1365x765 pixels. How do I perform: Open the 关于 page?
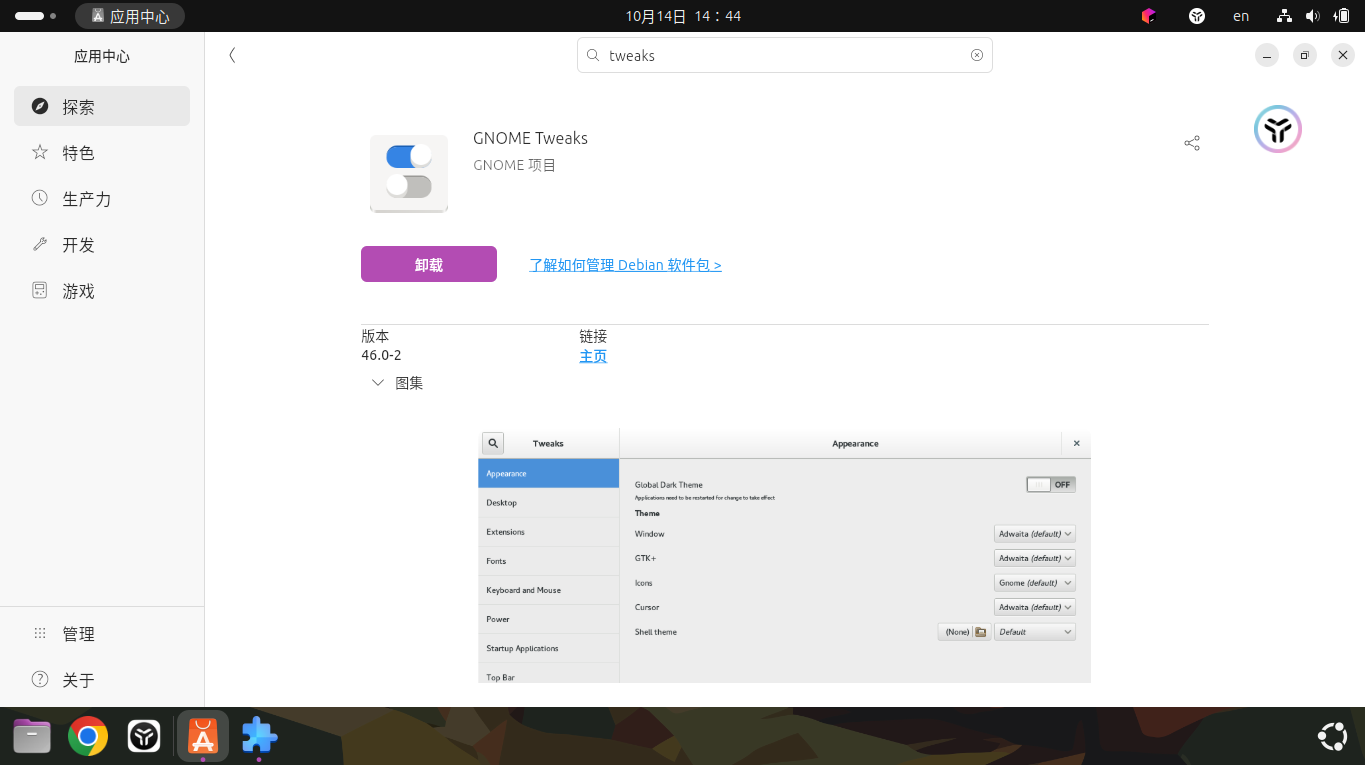(102, 679)
